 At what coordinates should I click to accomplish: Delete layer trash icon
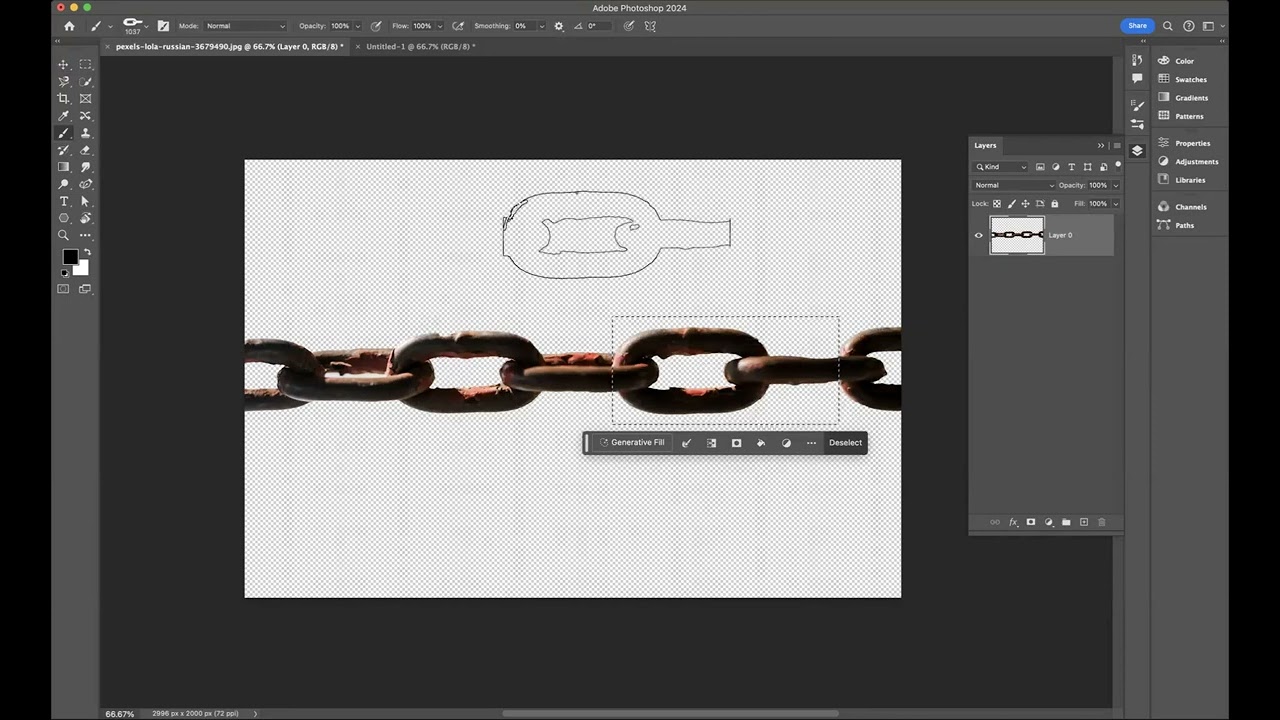1102,522
